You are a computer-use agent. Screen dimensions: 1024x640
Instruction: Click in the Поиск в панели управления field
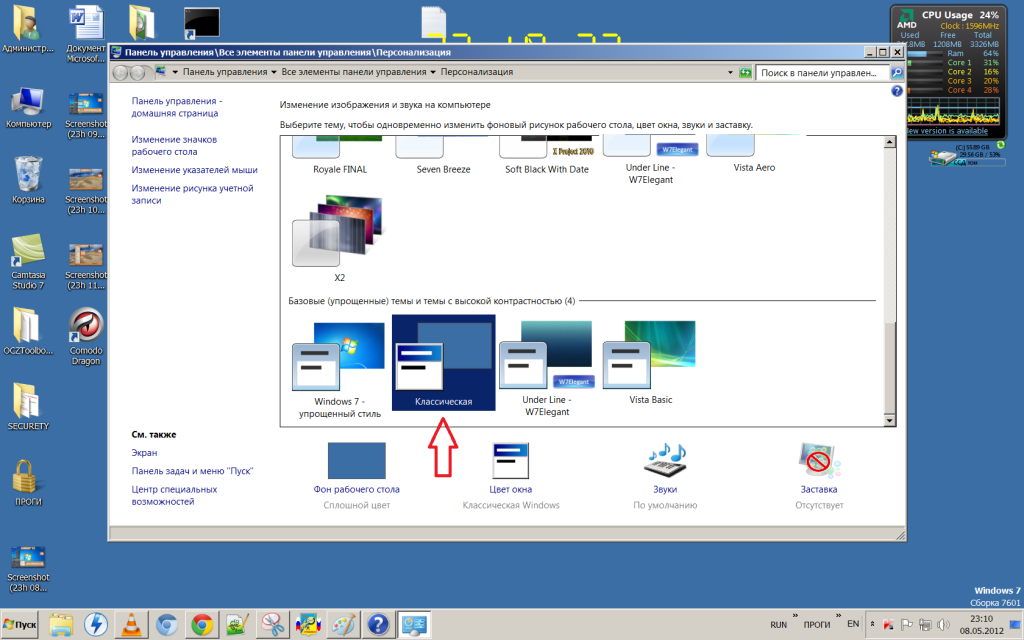(x=822, y=72)
